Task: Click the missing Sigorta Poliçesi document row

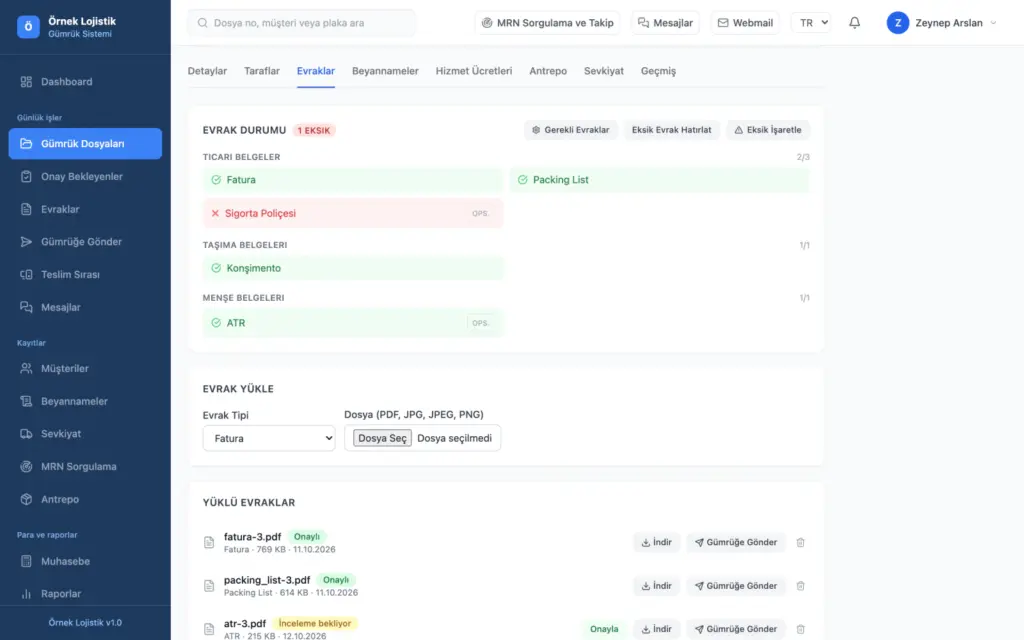Action: [353, 214]
